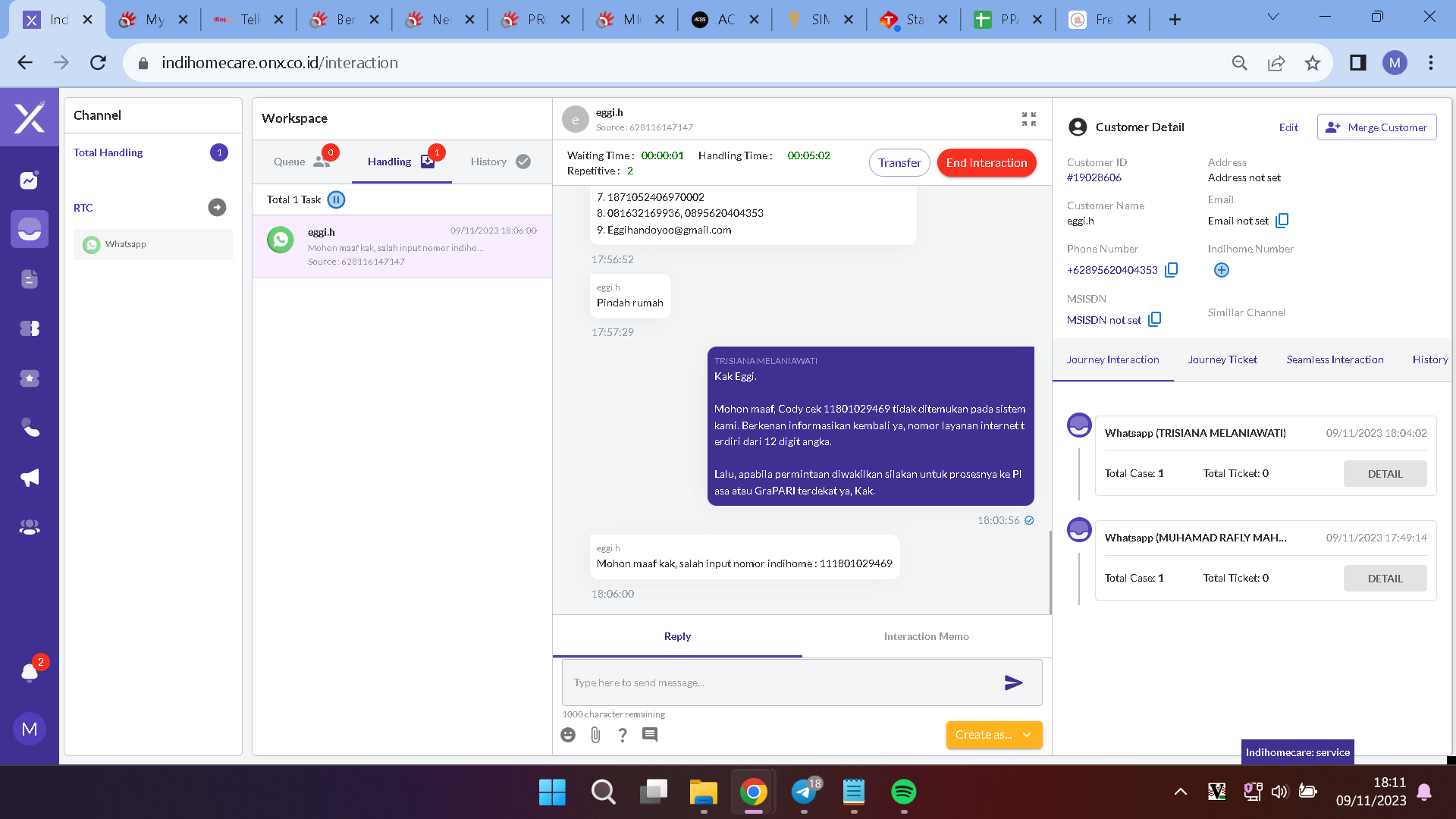Collapse the chat panel with the minimize icon
This screenshot has height=819, width=1456.
tap(1028, 119)
